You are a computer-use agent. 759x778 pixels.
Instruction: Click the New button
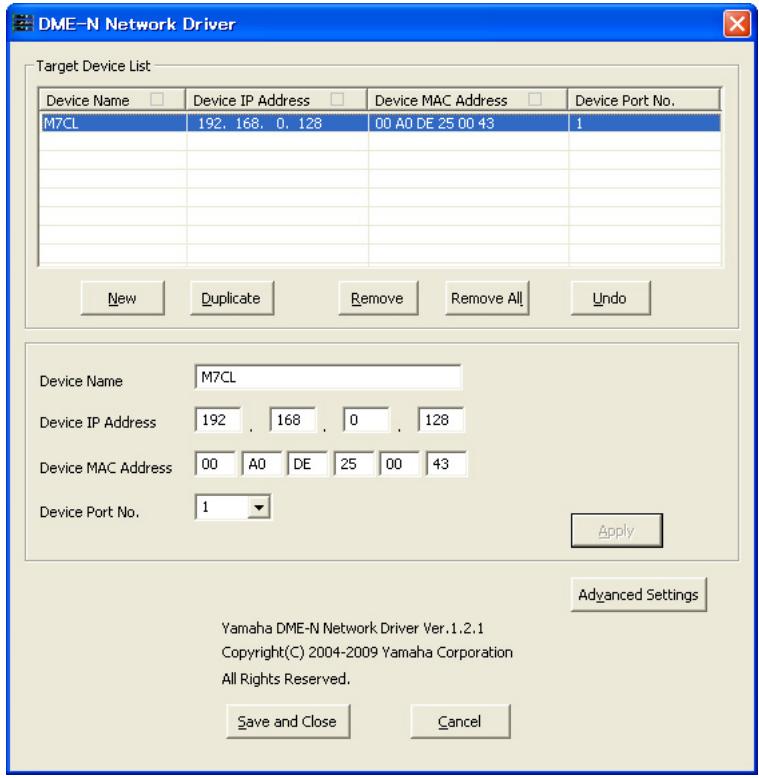[122, 298]
